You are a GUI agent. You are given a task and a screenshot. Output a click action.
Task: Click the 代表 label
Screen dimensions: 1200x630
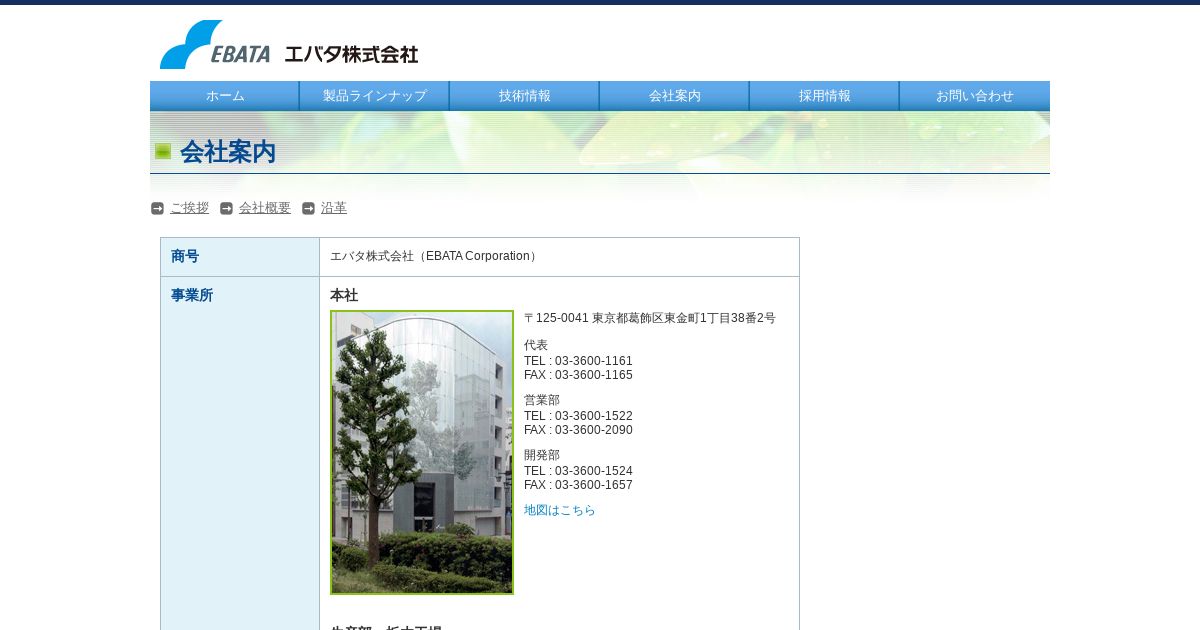point(536,345)
